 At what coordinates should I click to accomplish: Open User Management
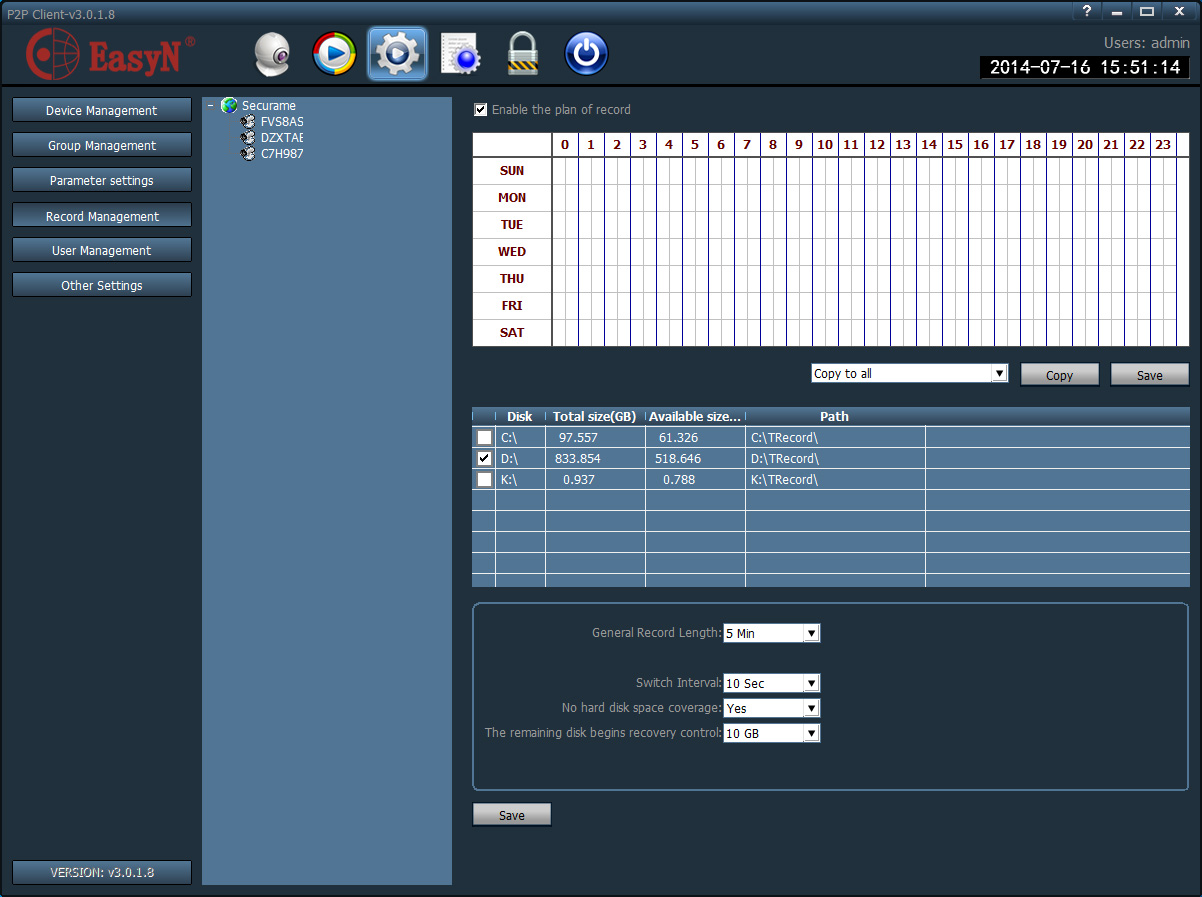coord(102,251)
